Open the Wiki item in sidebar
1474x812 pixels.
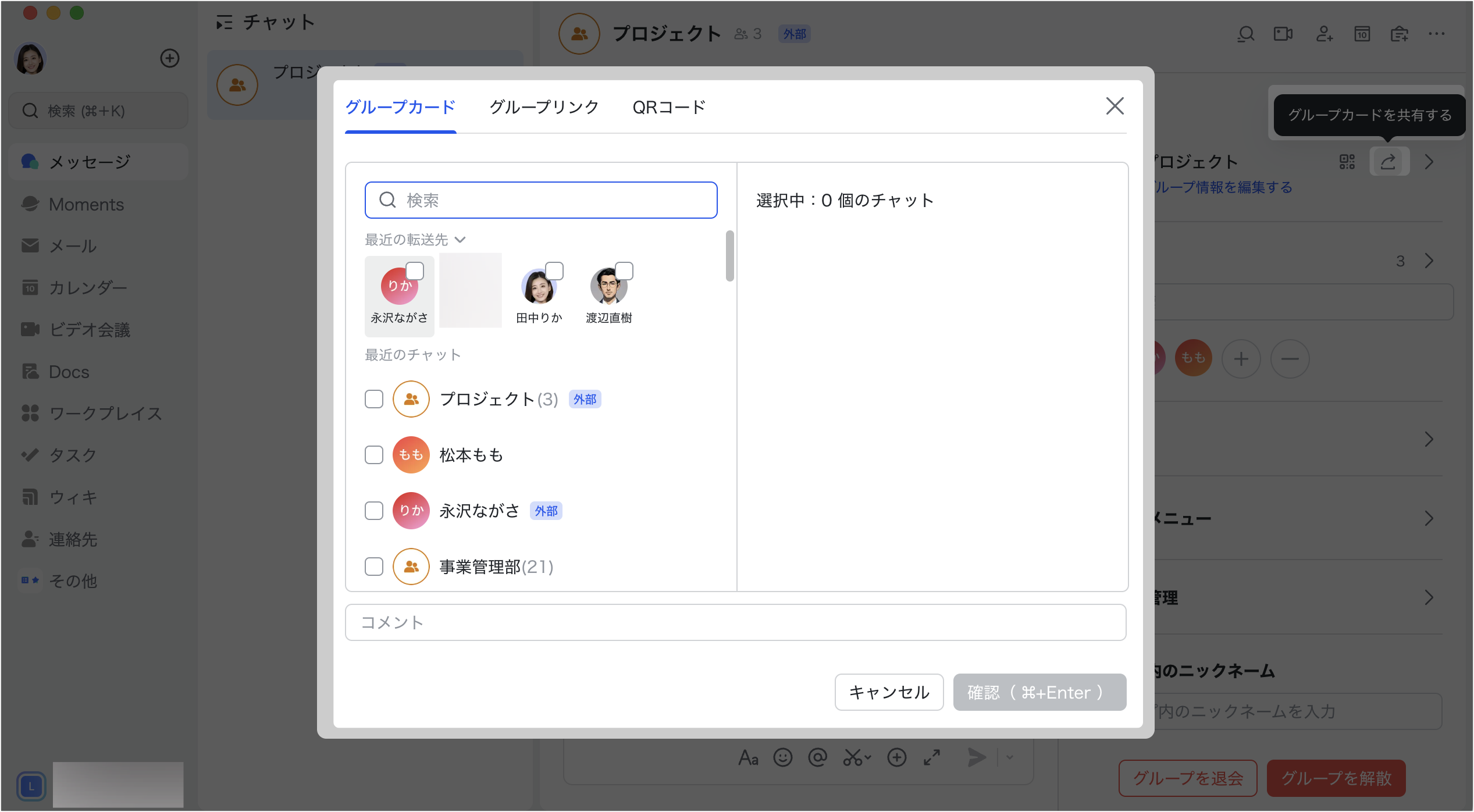pyautogui.click(x=73, y=497)
